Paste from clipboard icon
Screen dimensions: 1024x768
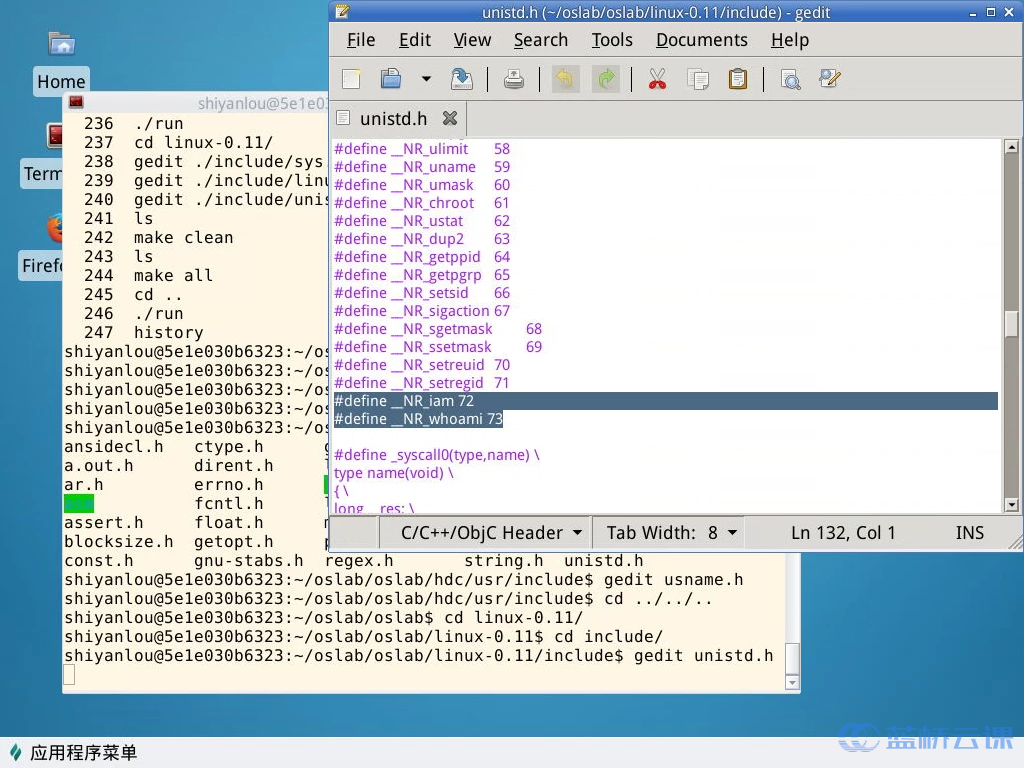click(x=737, y=79)
